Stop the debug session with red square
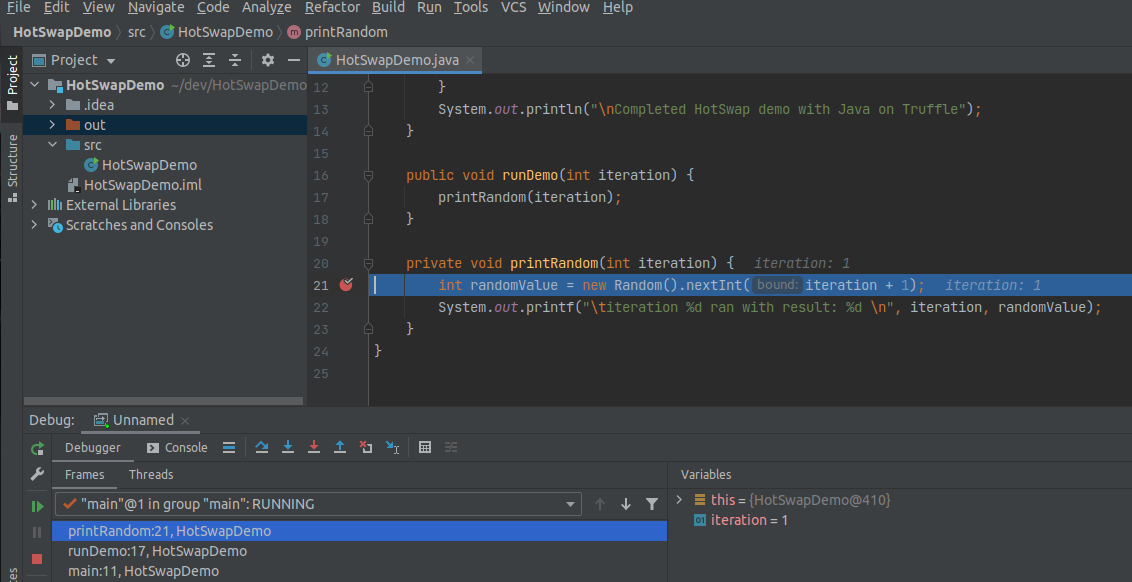Screen dimensions: 1132x582 click(x=37, y=559)
